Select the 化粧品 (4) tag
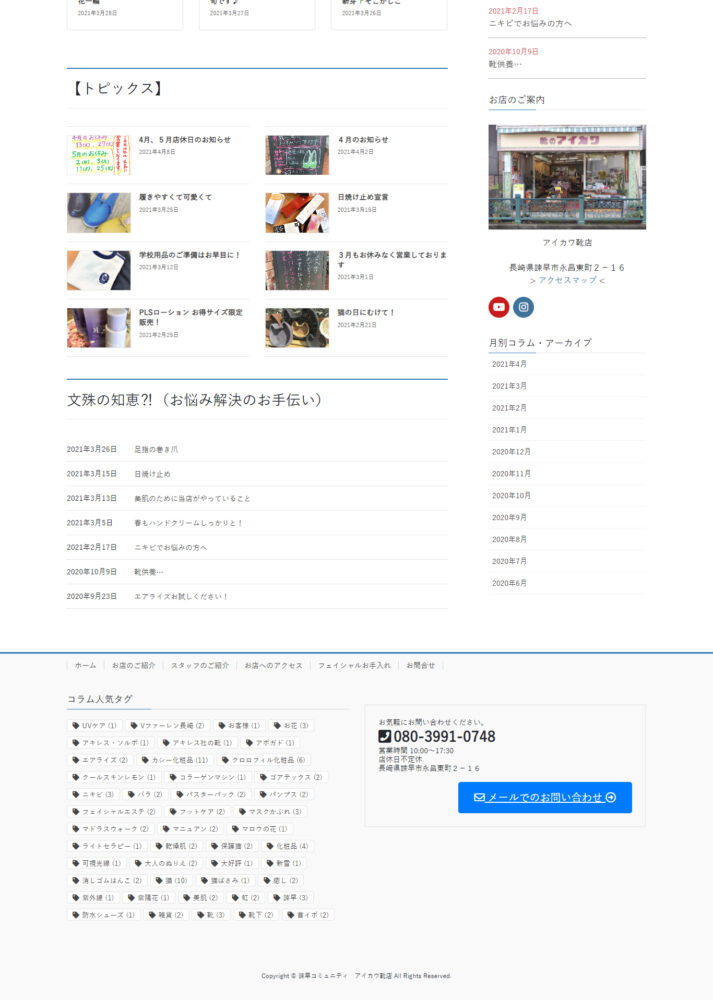The width and height of the screenshot is (713, 1000). point(288,846)
